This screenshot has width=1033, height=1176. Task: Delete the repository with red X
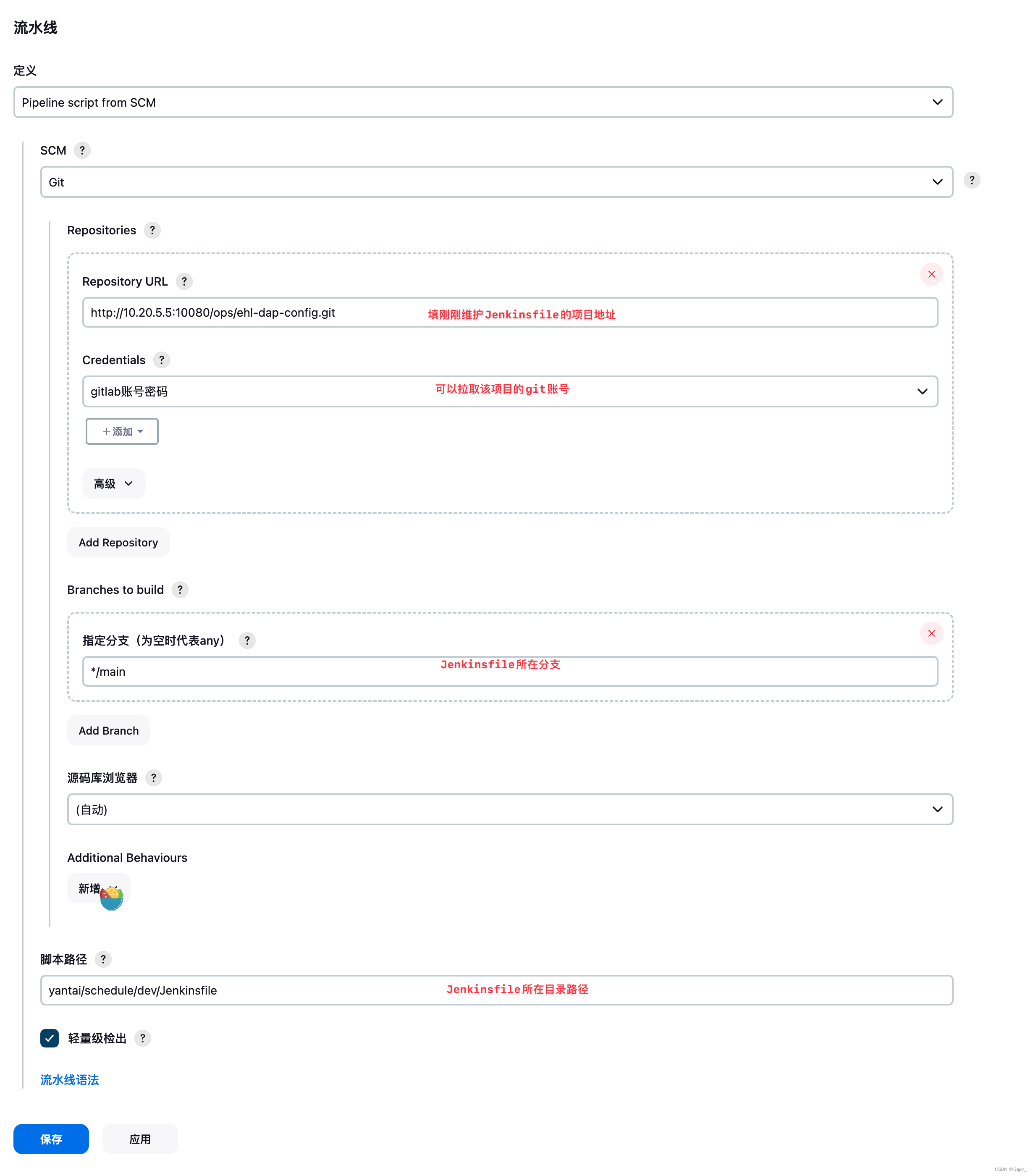click(931, 274)
